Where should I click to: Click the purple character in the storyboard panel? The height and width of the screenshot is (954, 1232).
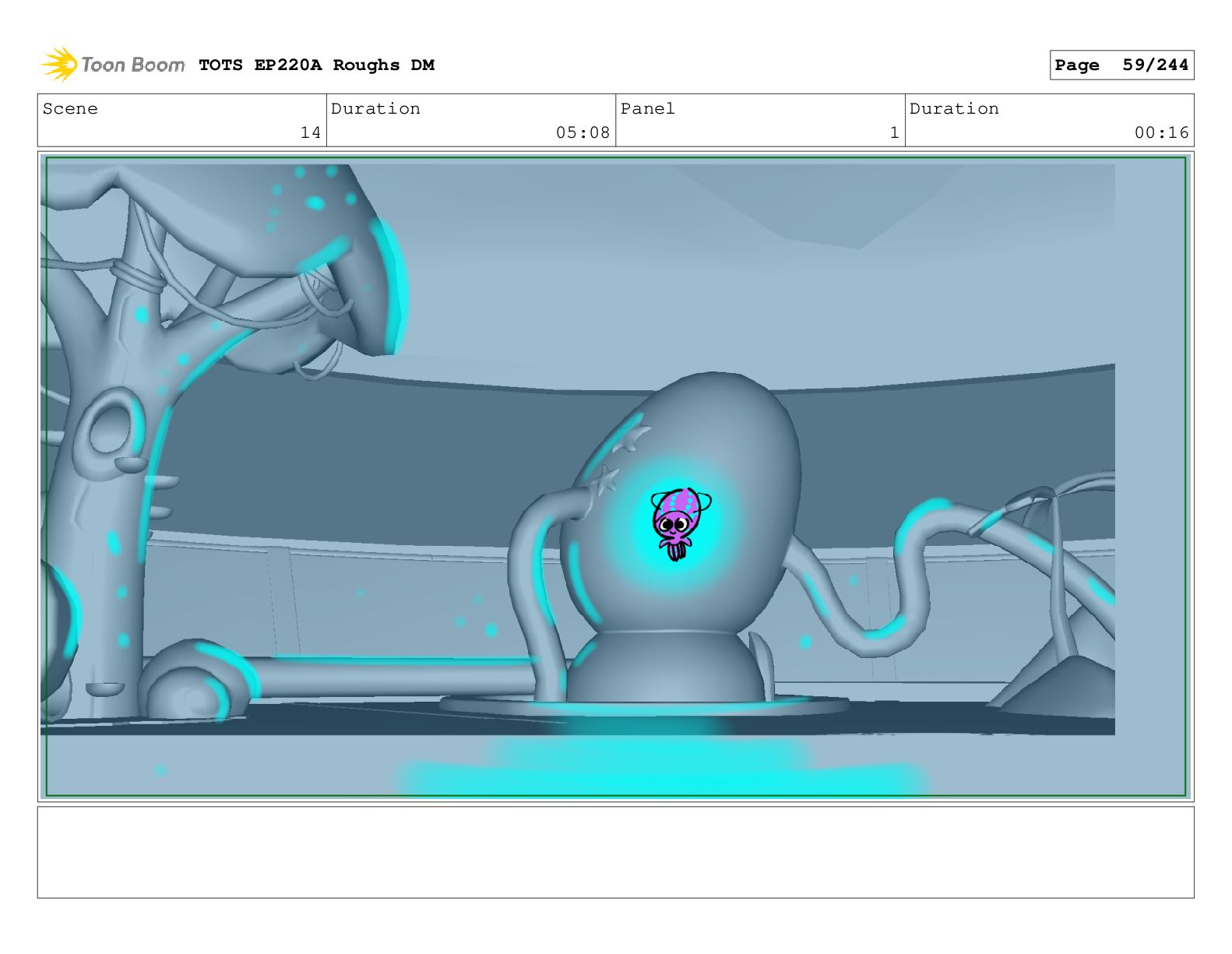pyautogui.click(x=680, y=523)
